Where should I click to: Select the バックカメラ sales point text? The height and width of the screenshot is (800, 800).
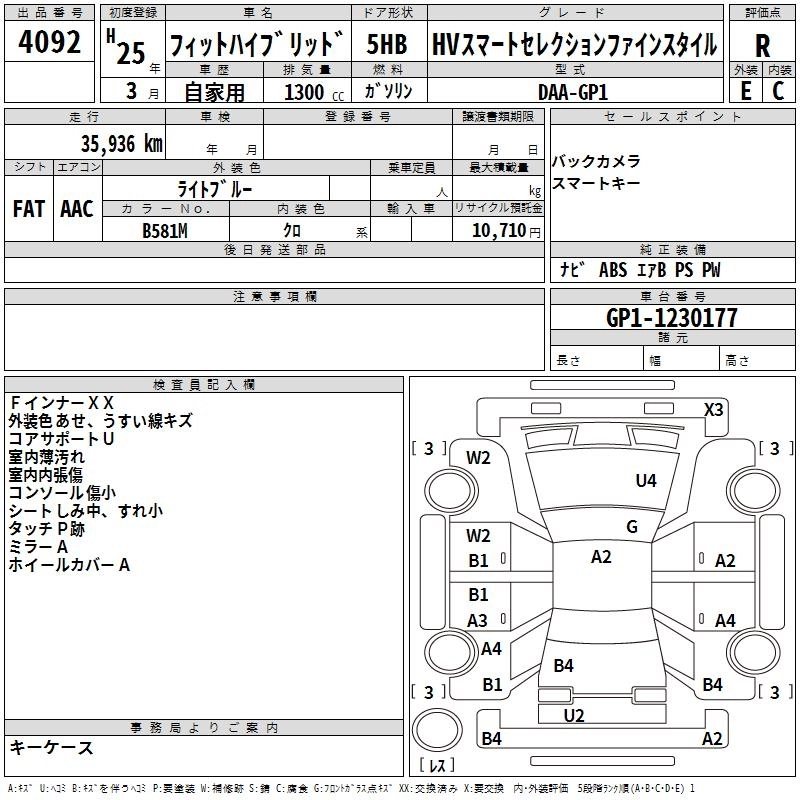[596, 161]
